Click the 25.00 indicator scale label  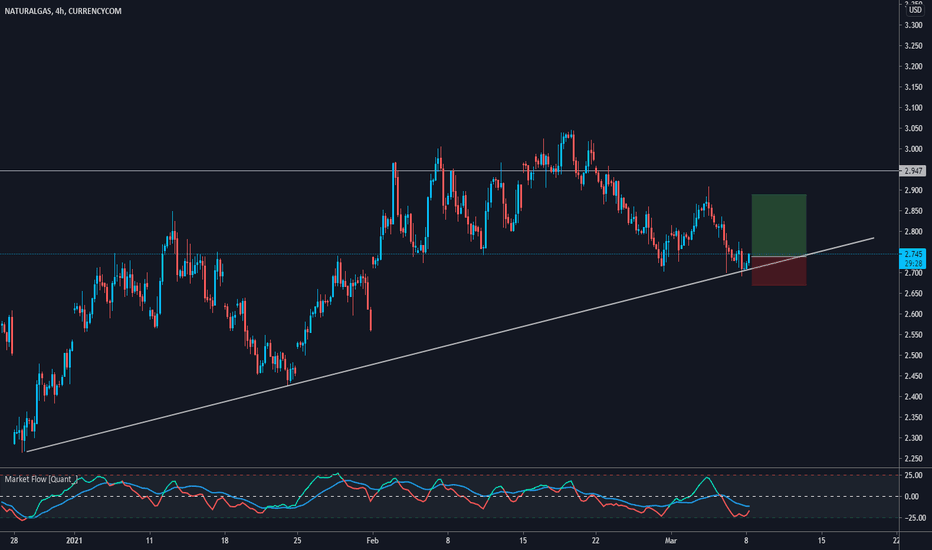915,475
